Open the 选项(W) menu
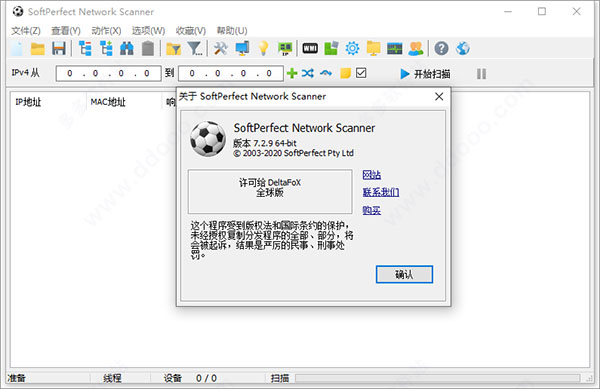Screen dimensions: 600x389 tap(148, 31)
